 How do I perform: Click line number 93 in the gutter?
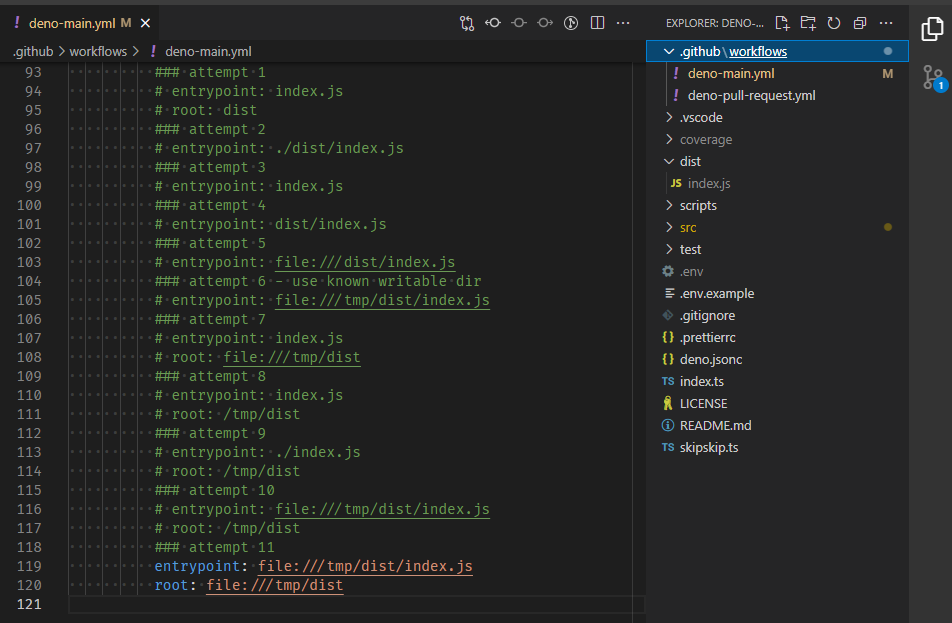click(33, 72)
